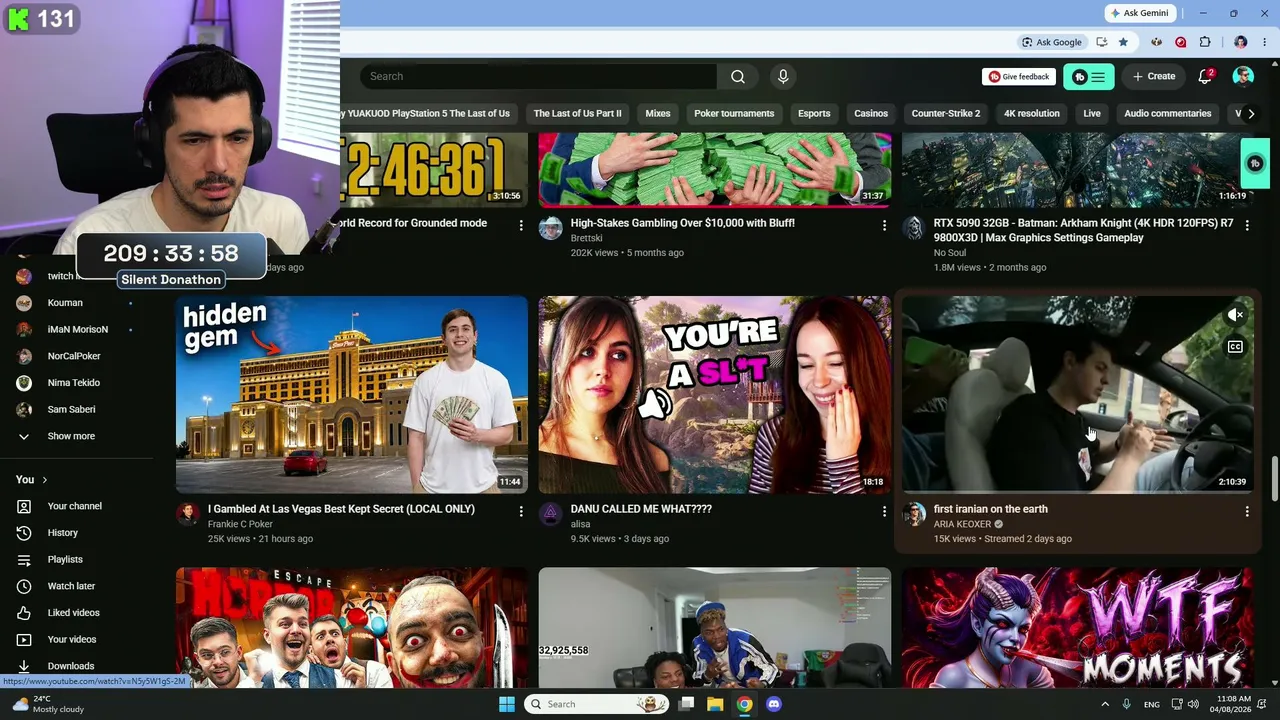Select the Esports chip
Viewport: 1280px width, 720px height.
tap(814, 114)
